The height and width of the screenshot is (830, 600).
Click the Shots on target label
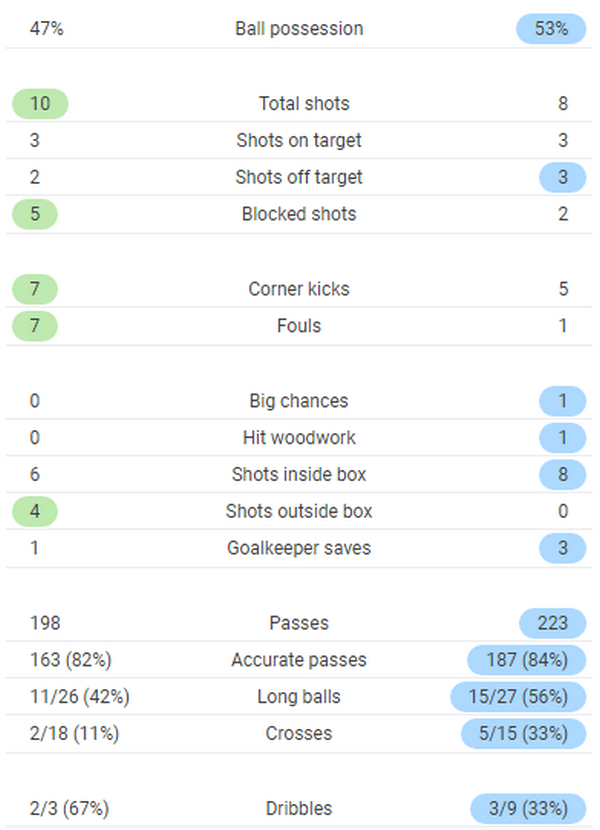tap(299, 141)
